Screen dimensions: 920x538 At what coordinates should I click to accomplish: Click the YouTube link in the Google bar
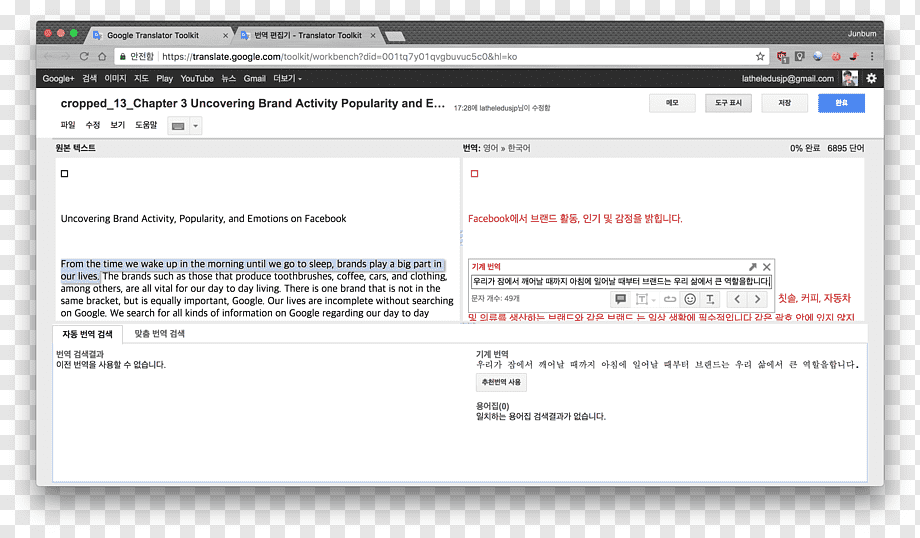click(197, 79)
